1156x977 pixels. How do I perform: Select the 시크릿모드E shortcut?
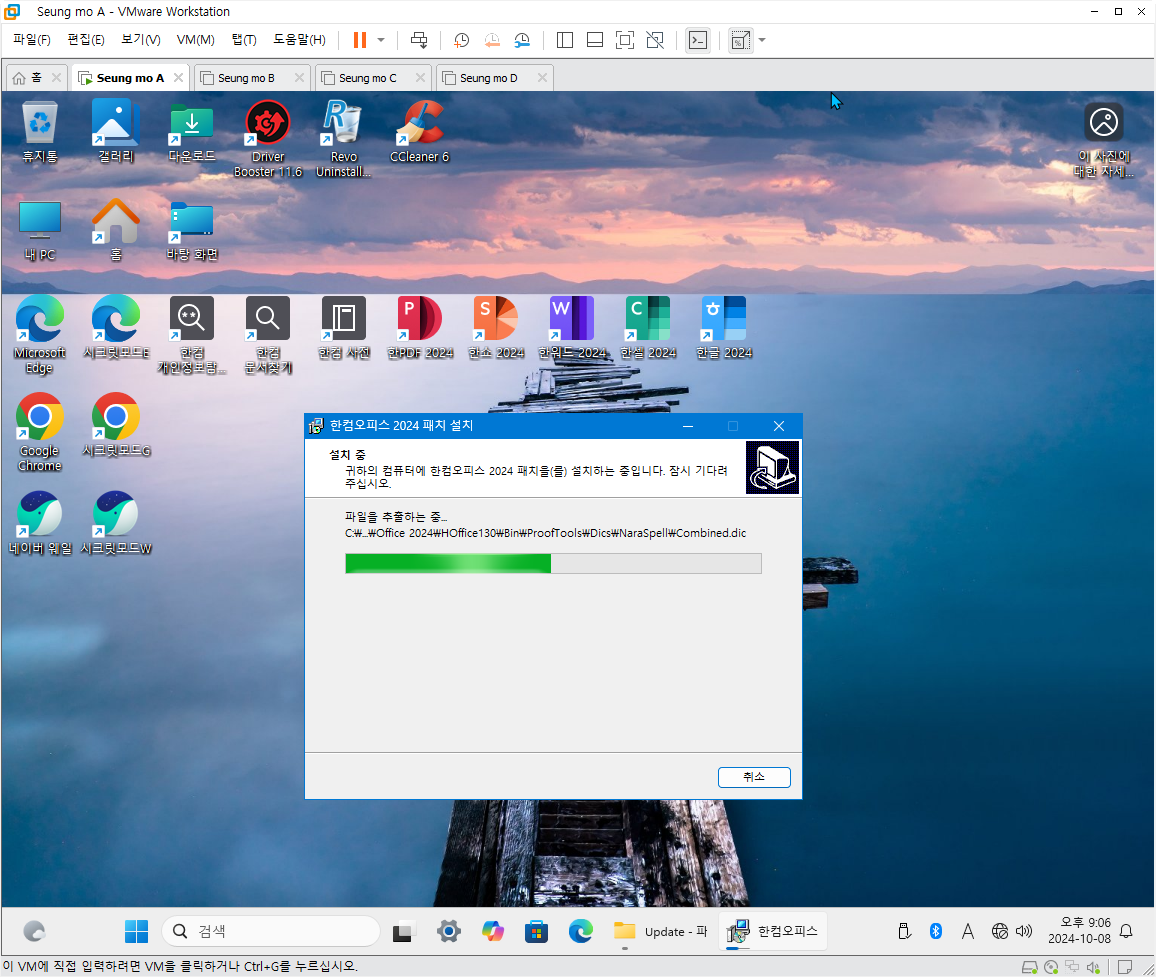(x=116, y=328)
